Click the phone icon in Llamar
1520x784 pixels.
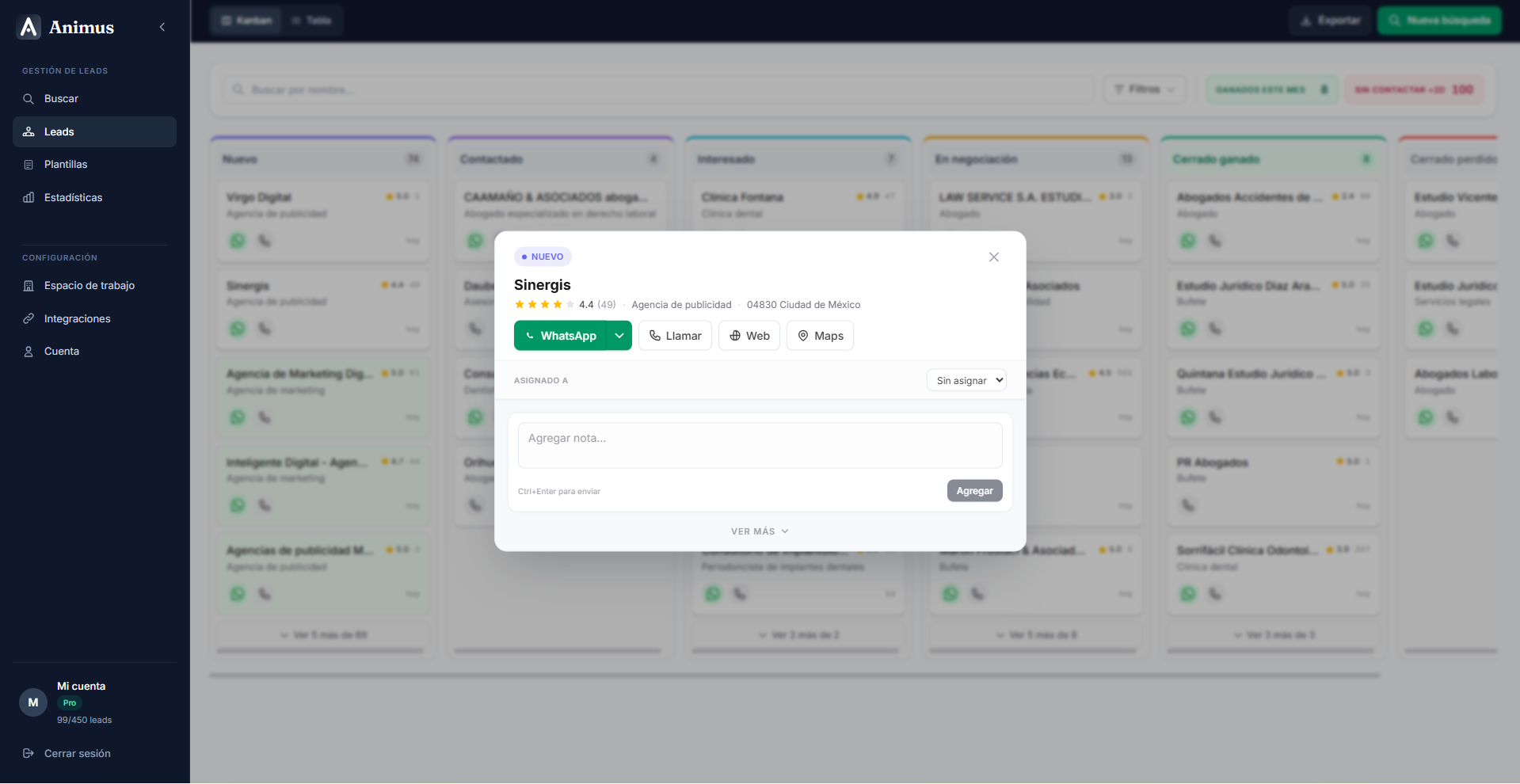click(655, 336)
